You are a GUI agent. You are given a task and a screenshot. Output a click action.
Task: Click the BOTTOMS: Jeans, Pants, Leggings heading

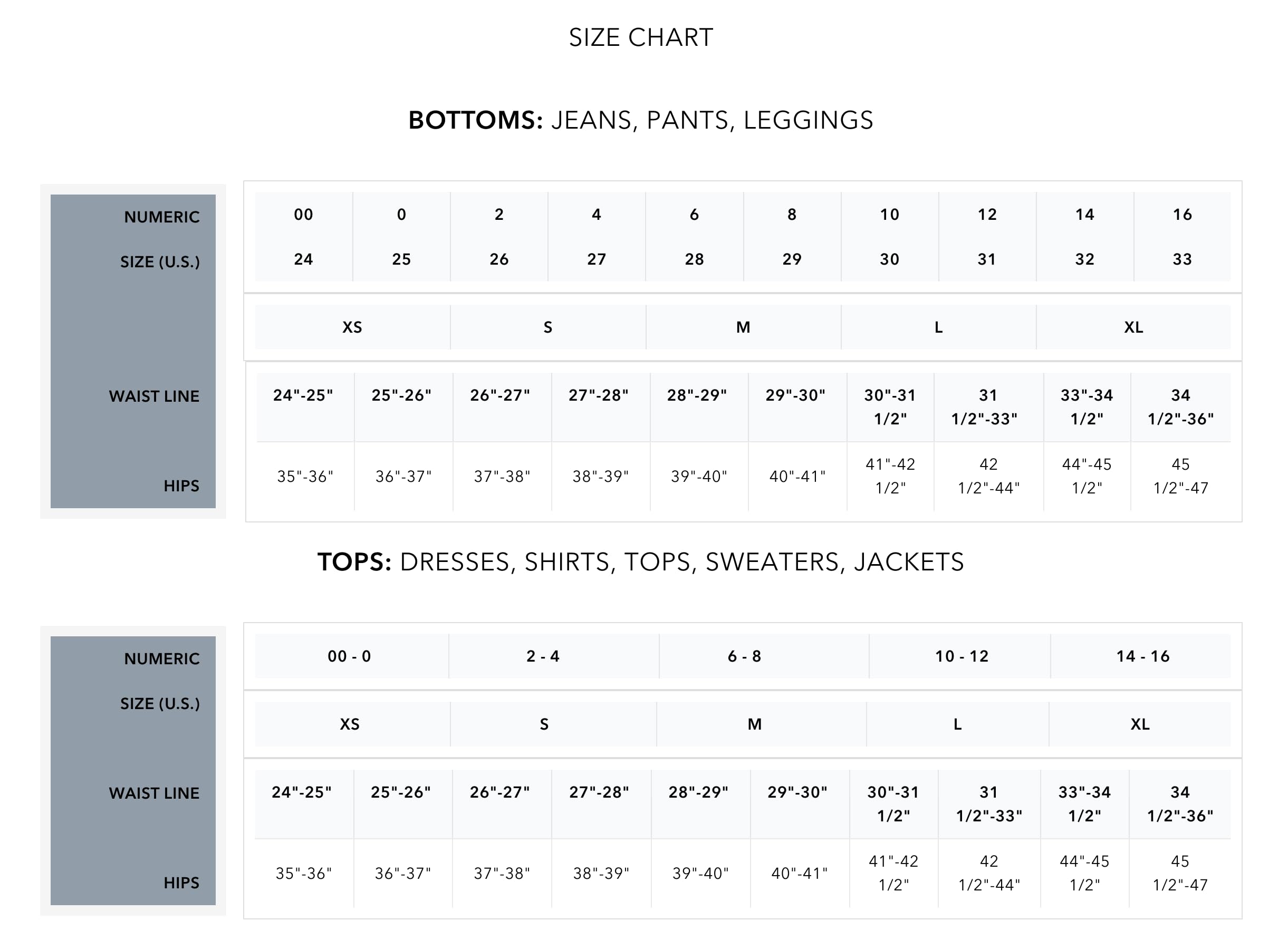click(x=641, y=120)
